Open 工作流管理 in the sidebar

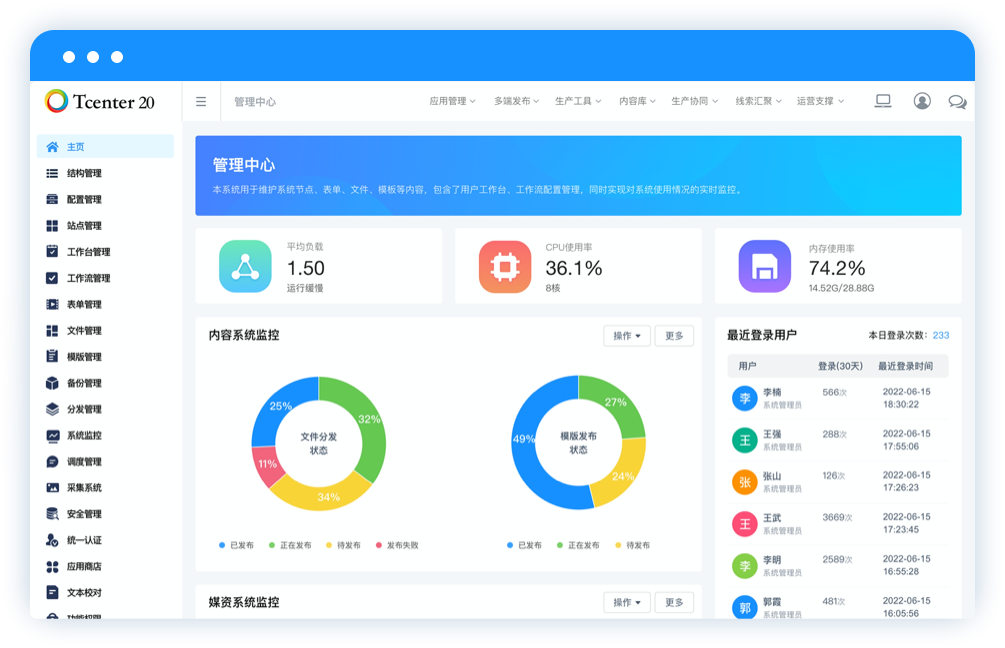pos(88,278)
